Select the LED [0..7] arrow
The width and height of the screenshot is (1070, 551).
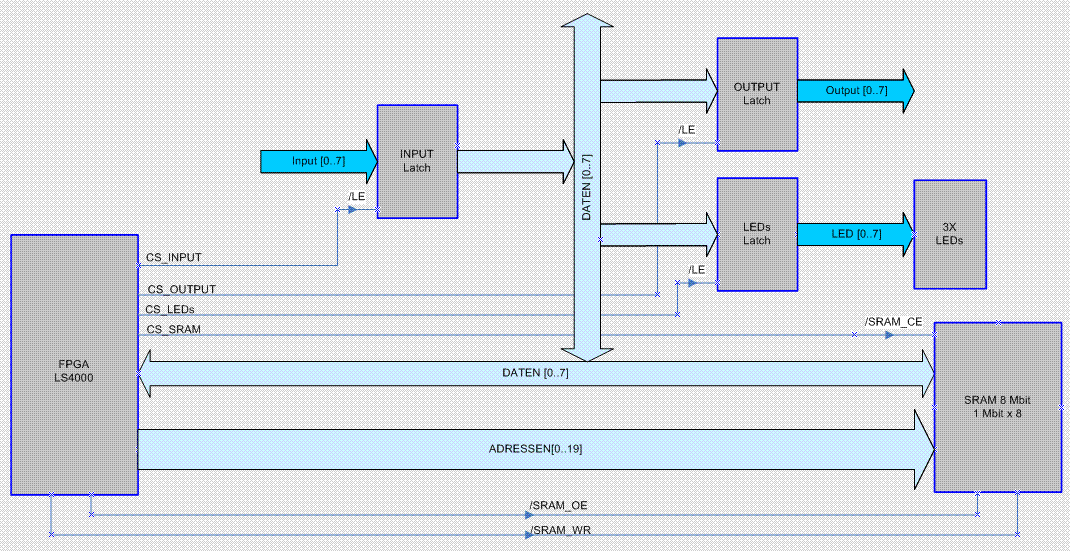[x=856, y=234]
